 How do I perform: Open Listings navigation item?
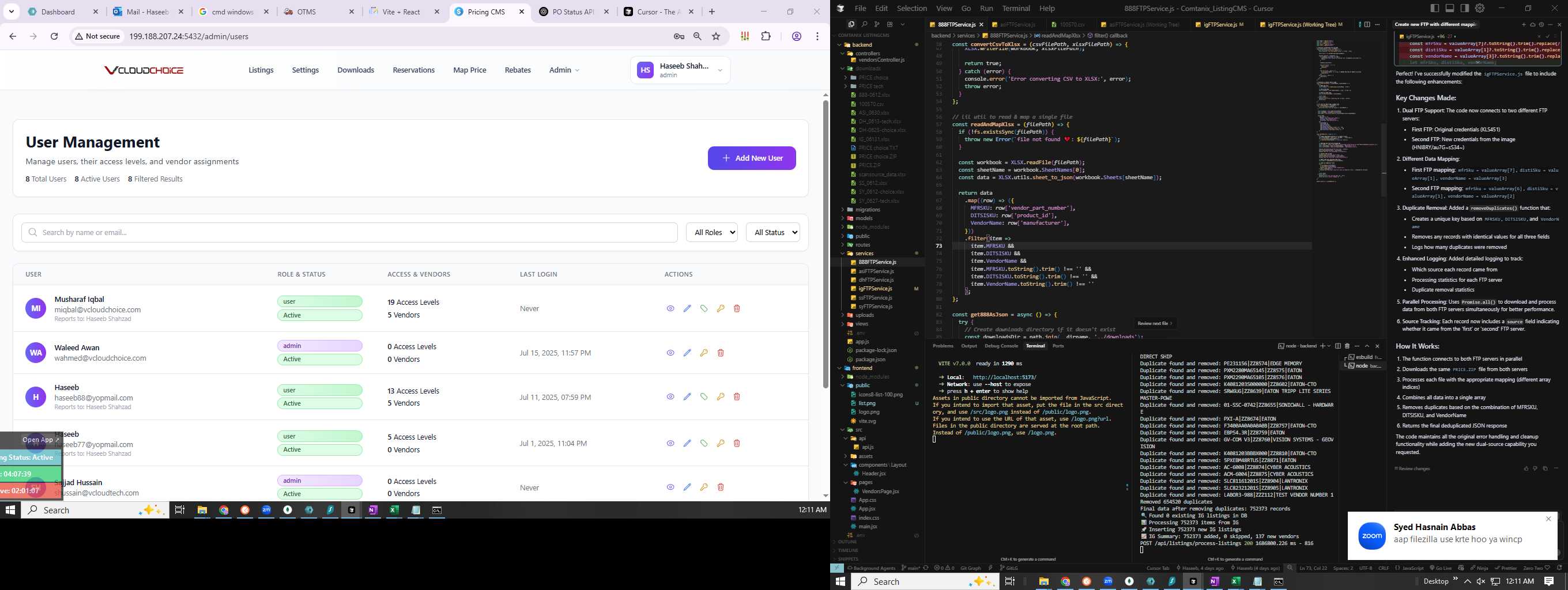pyautogui.click(x=261, y=70)
